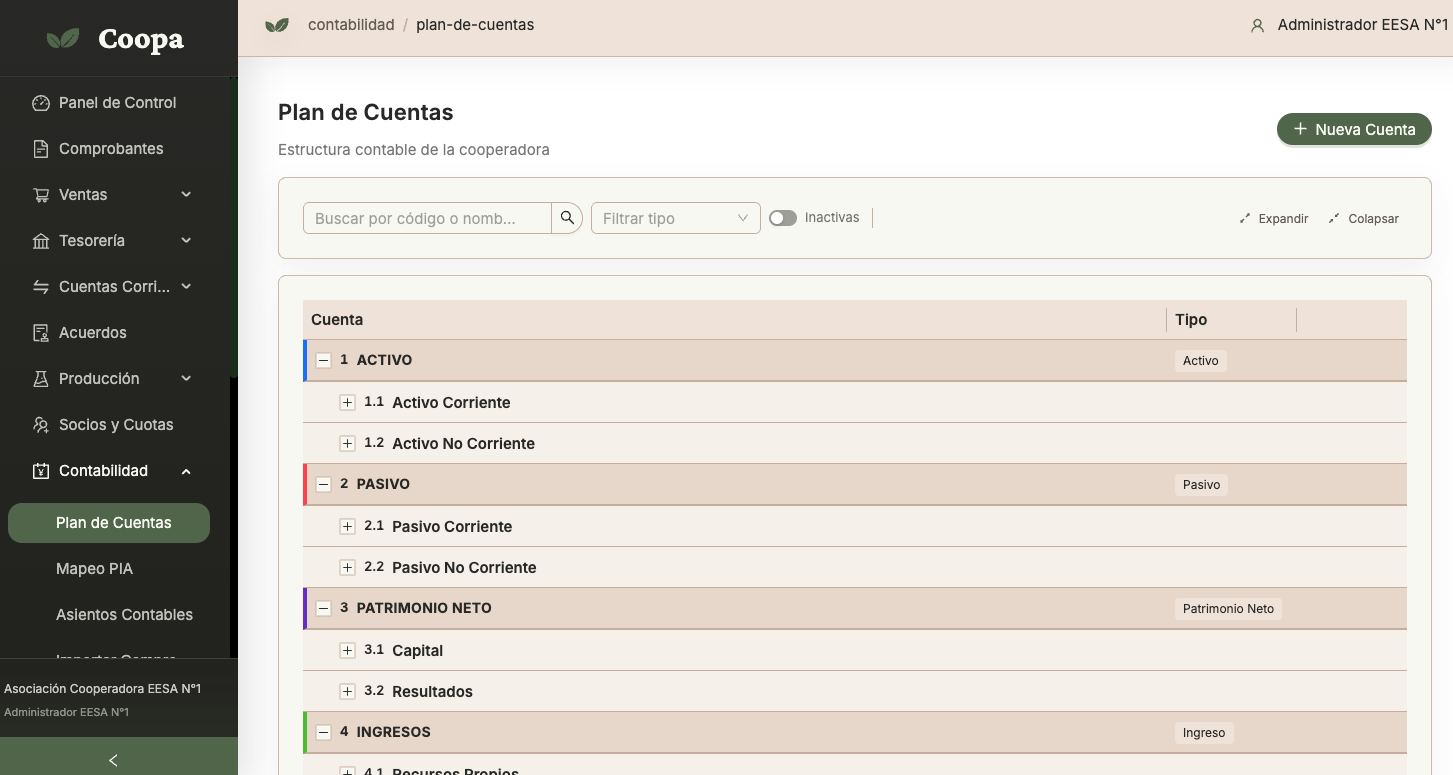Click the Expandir arrows icon
The image size is (1453, 775).
point(1245,218)
